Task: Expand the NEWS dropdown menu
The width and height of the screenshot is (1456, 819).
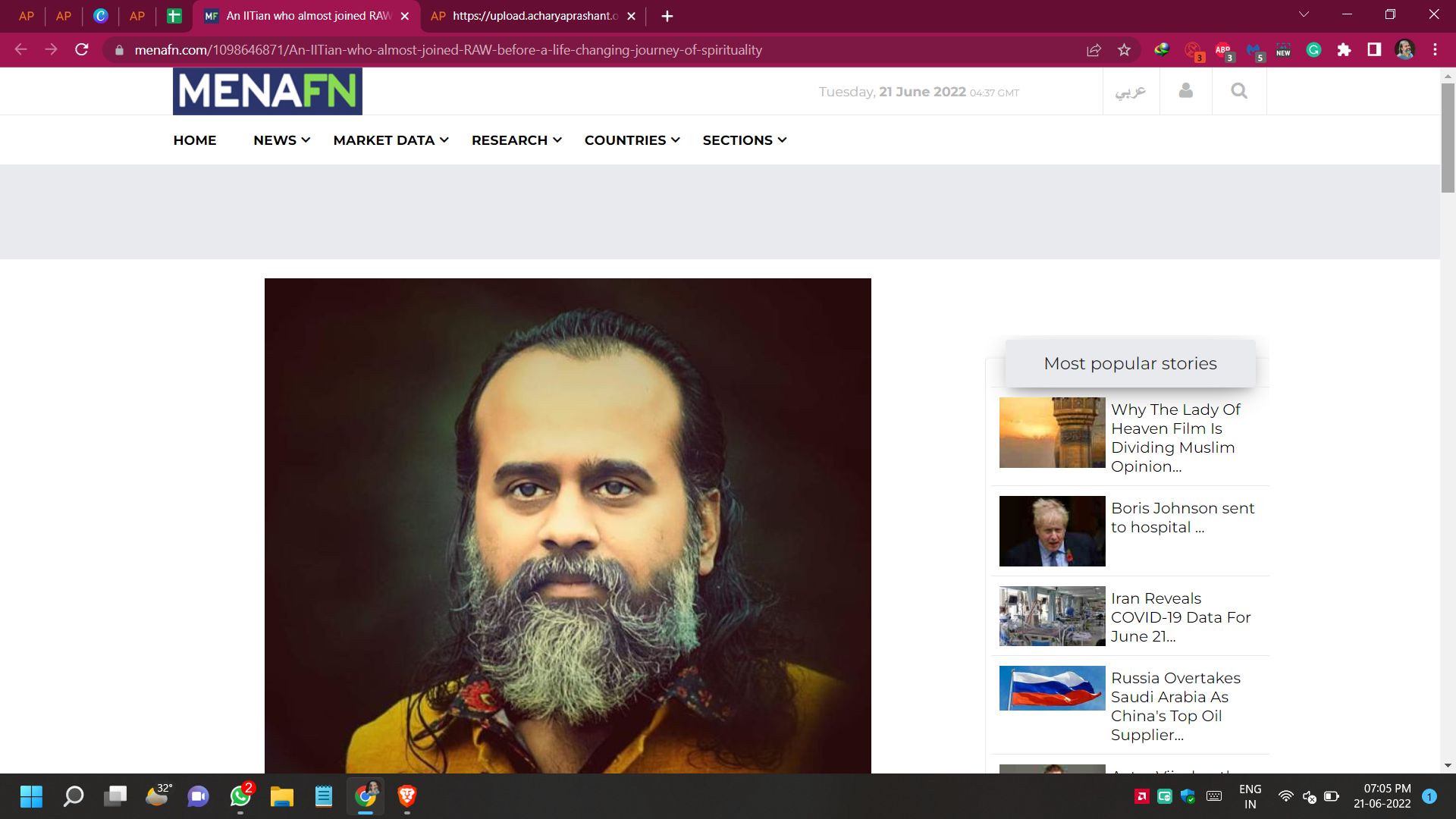Action: click(x=281, y=140)
